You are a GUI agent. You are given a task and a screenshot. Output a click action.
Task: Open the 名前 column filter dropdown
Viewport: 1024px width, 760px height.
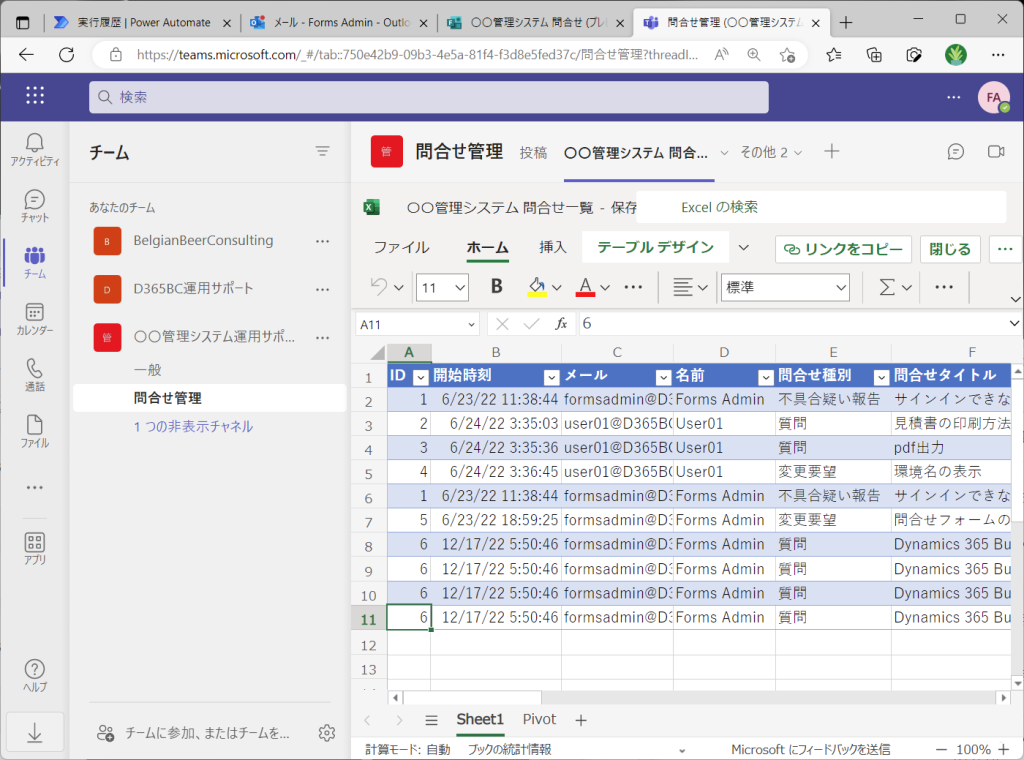pos(765,377)
